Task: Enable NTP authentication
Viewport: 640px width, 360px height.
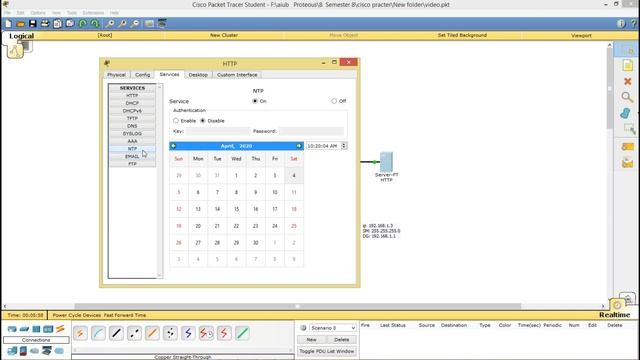Action: click(x=176, y=121)
